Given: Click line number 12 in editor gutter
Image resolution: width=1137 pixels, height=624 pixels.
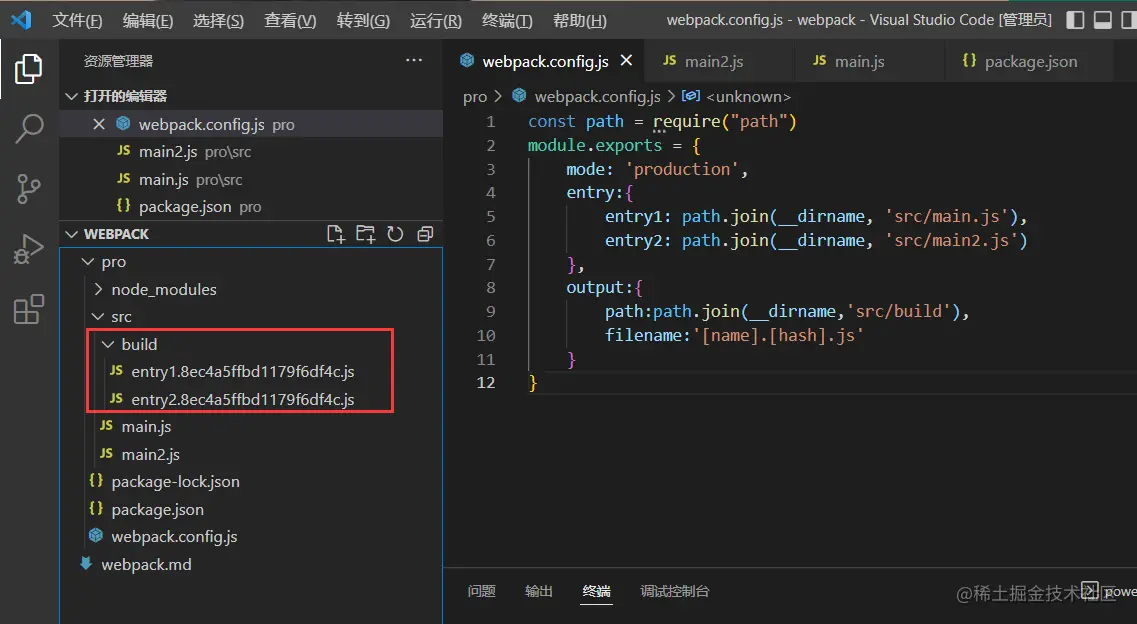Looking at the screenshot, I should point(486,383).
